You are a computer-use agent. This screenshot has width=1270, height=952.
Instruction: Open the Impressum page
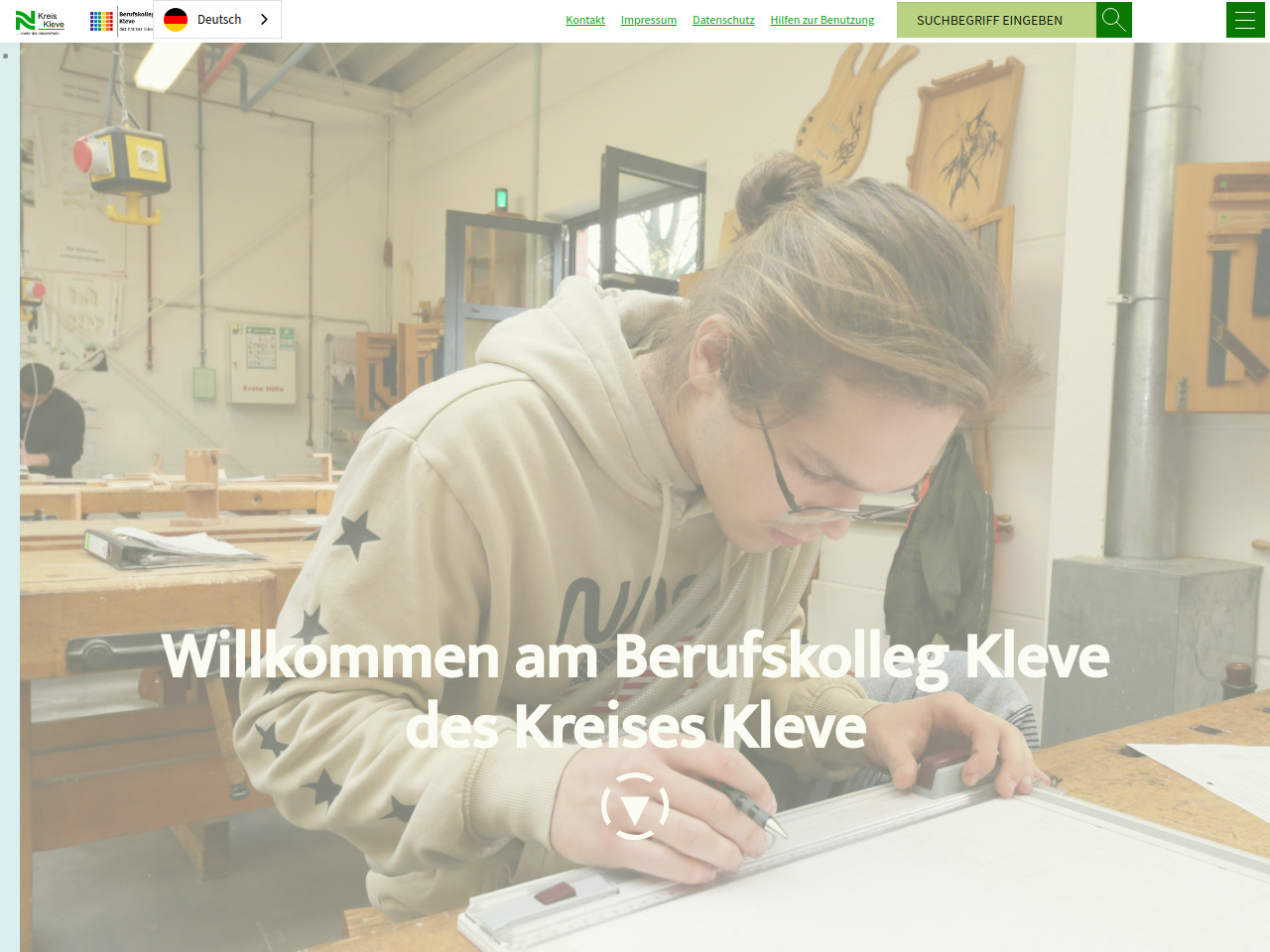pyautogui.click(x=649, y=20)
